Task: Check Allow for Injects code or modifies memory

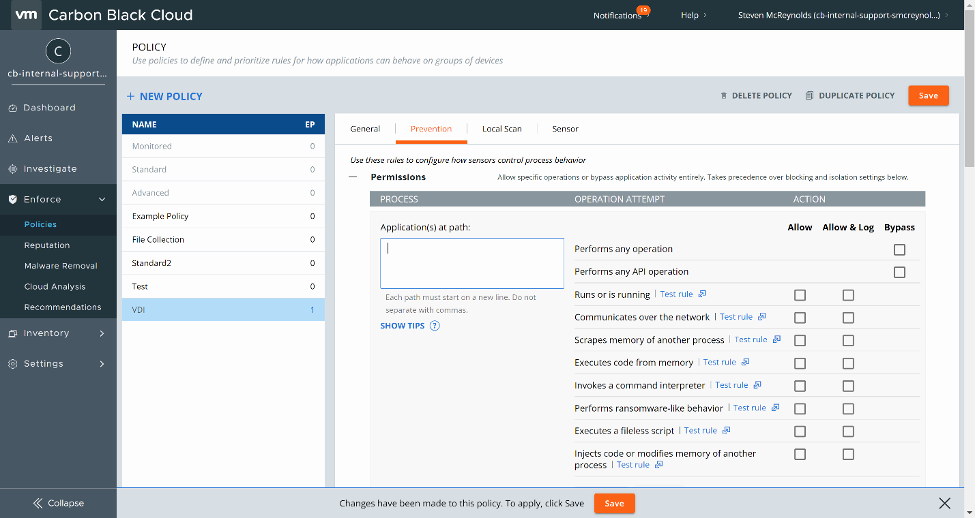Action: (800, 454)
